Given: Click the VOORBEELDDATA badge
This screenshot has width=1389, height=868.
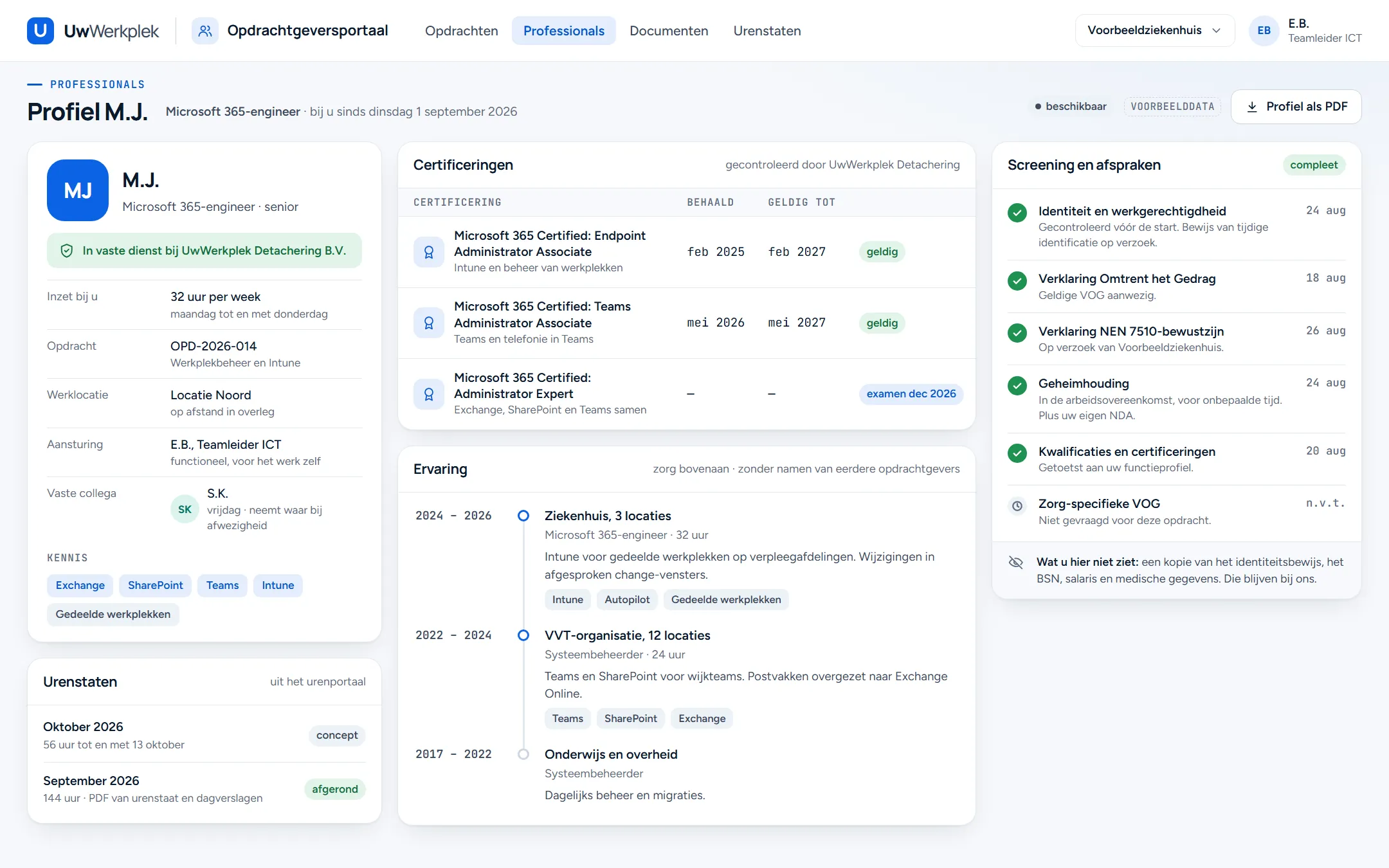Looking at the screenshot, I should (x=1172, y=107).
